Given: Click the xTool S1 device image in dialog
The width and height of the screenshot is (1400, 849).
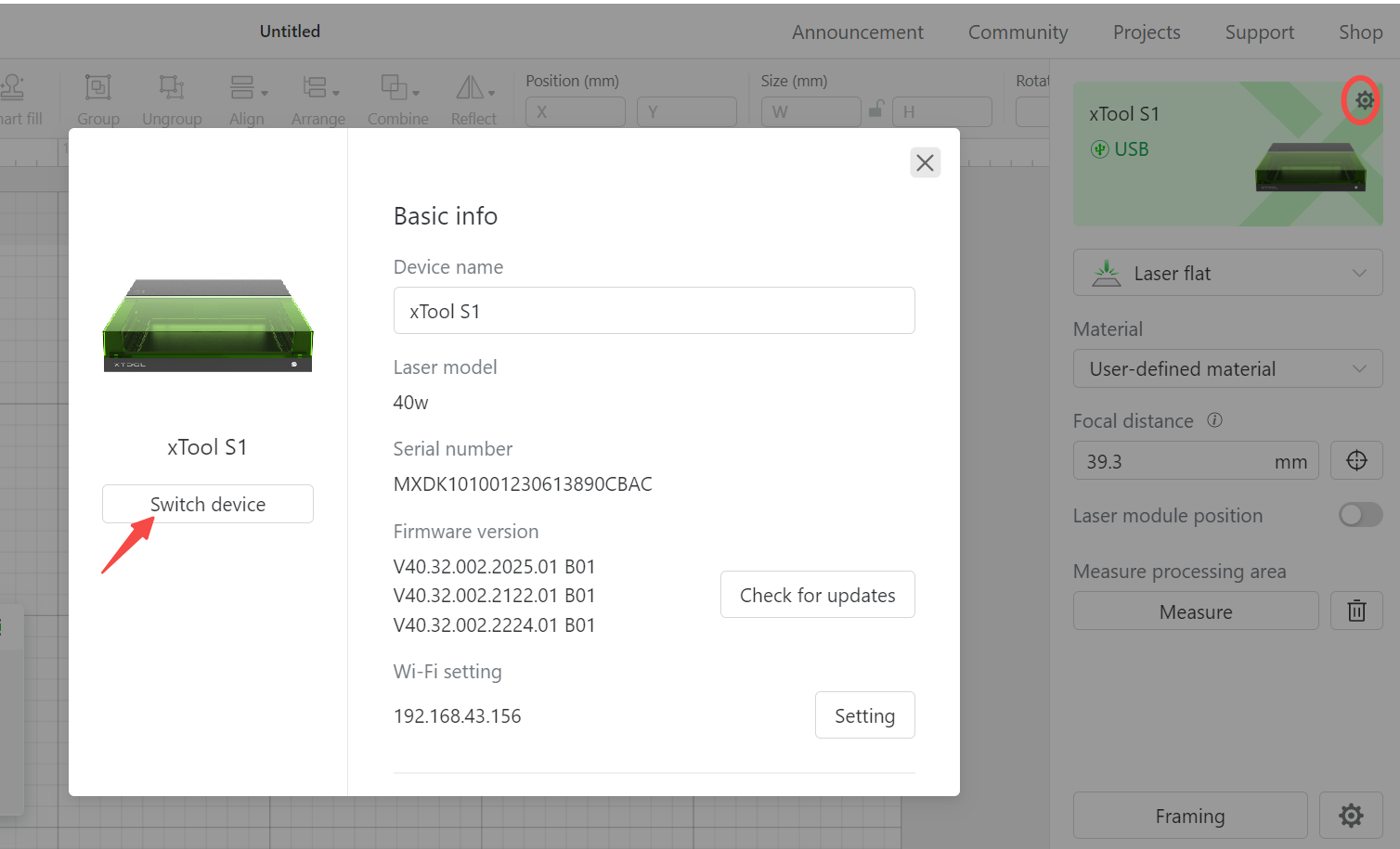Looking at the screenshot, I should (208, 326).
